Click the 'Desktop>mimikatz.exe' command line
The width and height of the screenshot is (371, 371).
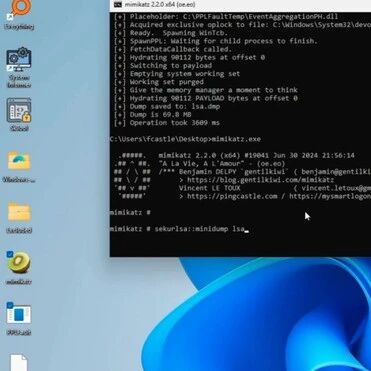point(185,139)
